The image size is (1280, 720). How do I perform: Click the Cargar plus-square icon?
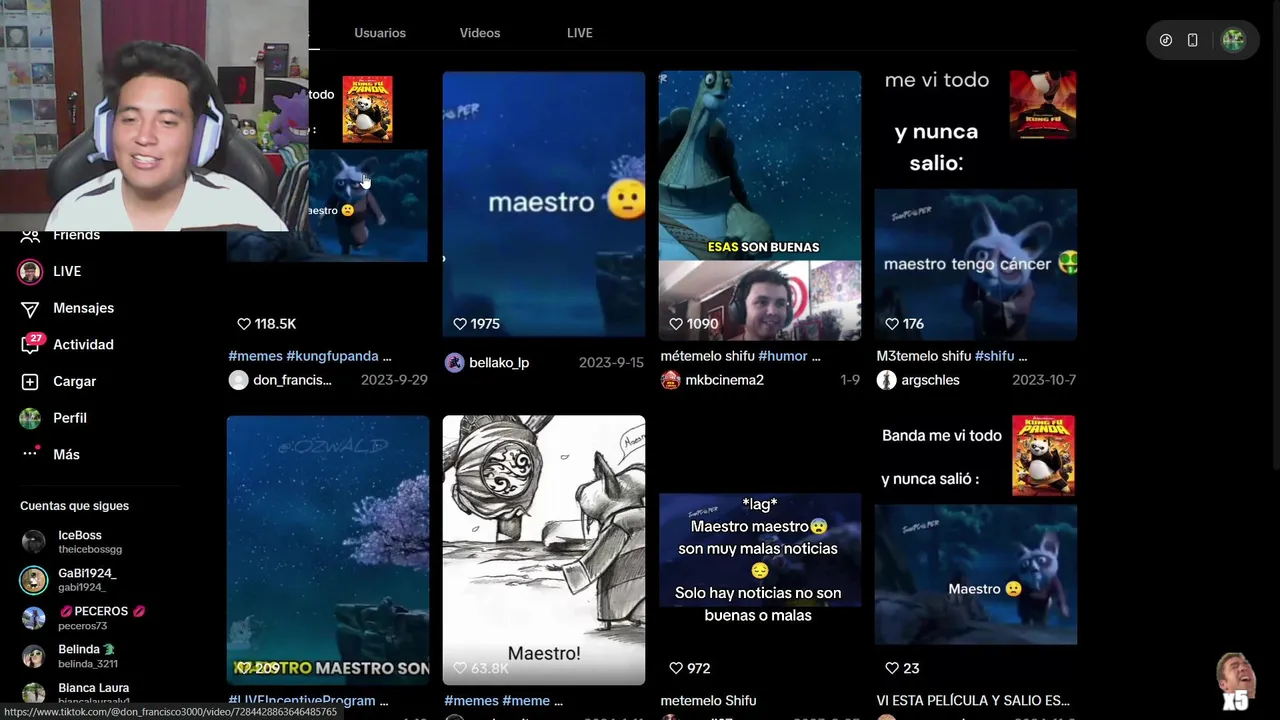30,381
